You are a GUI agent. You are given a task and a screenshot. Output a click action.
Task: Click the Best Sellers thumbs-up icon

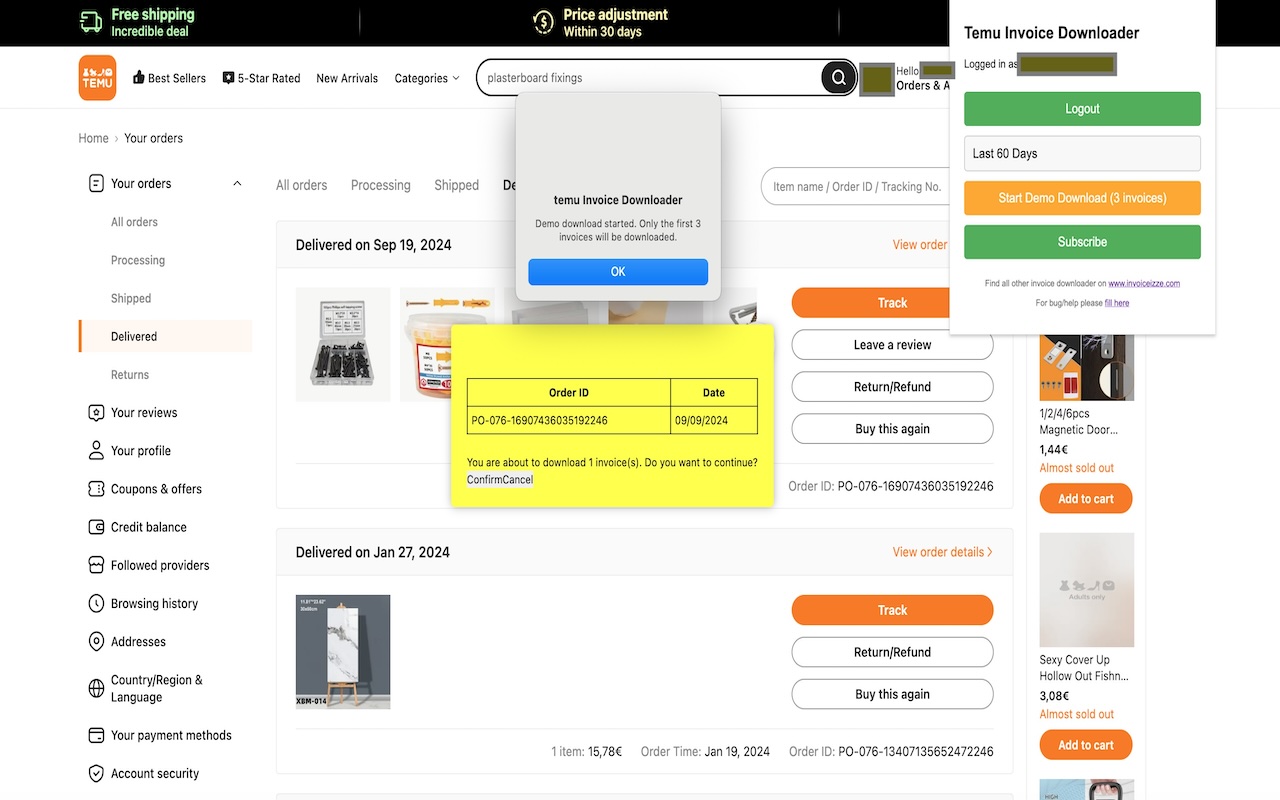click(x=139, y=78)
